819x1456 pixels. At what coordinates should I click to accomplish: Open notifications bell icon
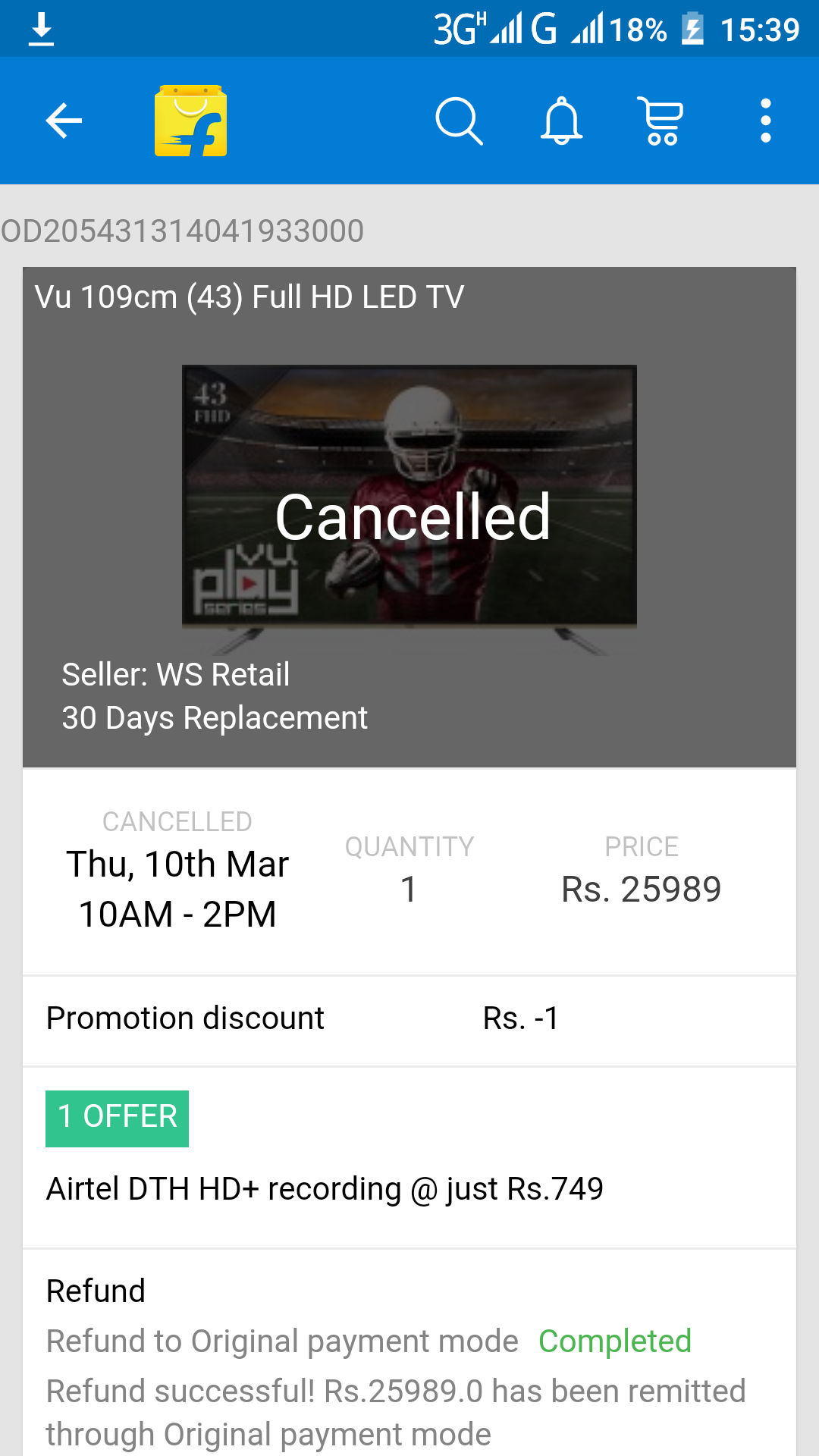click(x=561, y=121)
